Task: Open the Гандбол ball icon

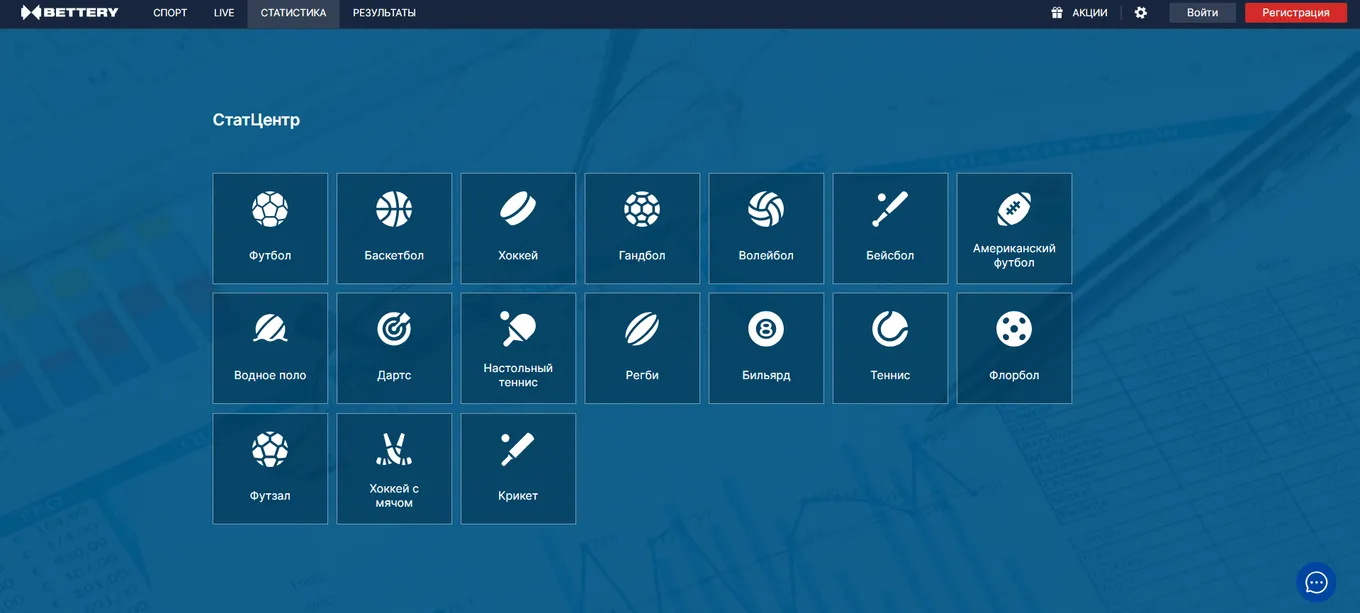Action: (642, 209)
